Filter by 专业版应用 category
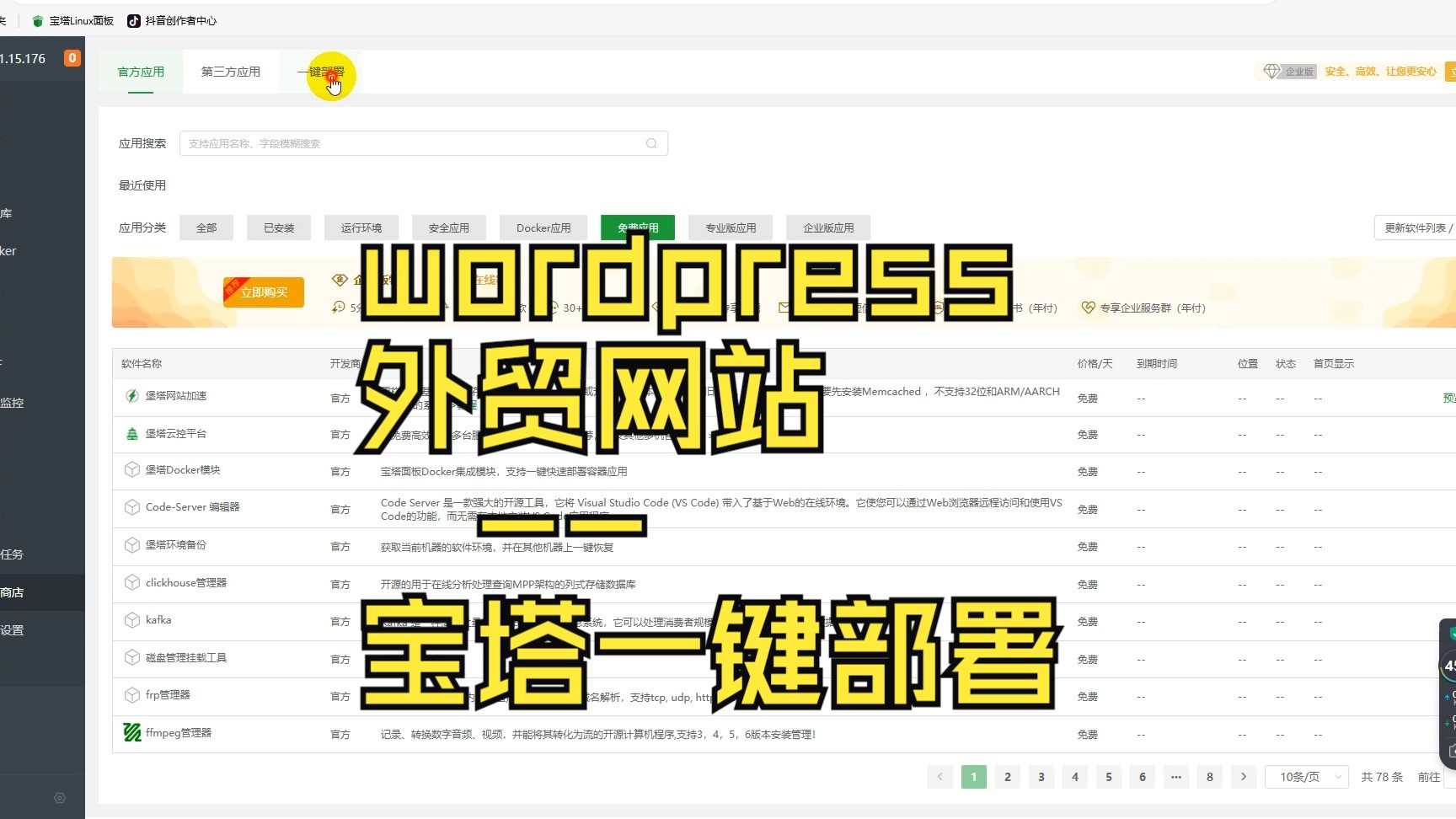Image resolution: width=1456 pixels, height=819 pixels. point(731,227)
